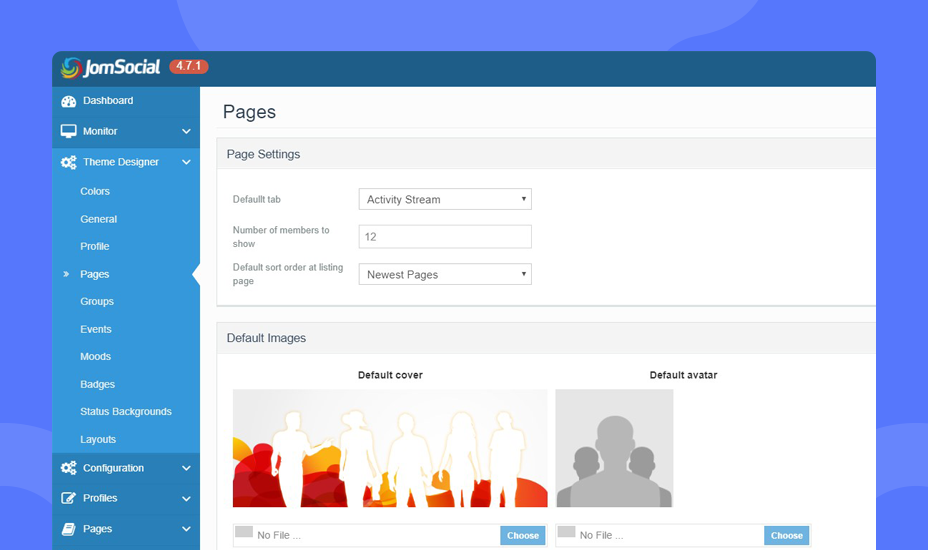The width and height of the screenshot is (928, 550).
Task: Click the Monitor screen icon
Action: (69, 131)
